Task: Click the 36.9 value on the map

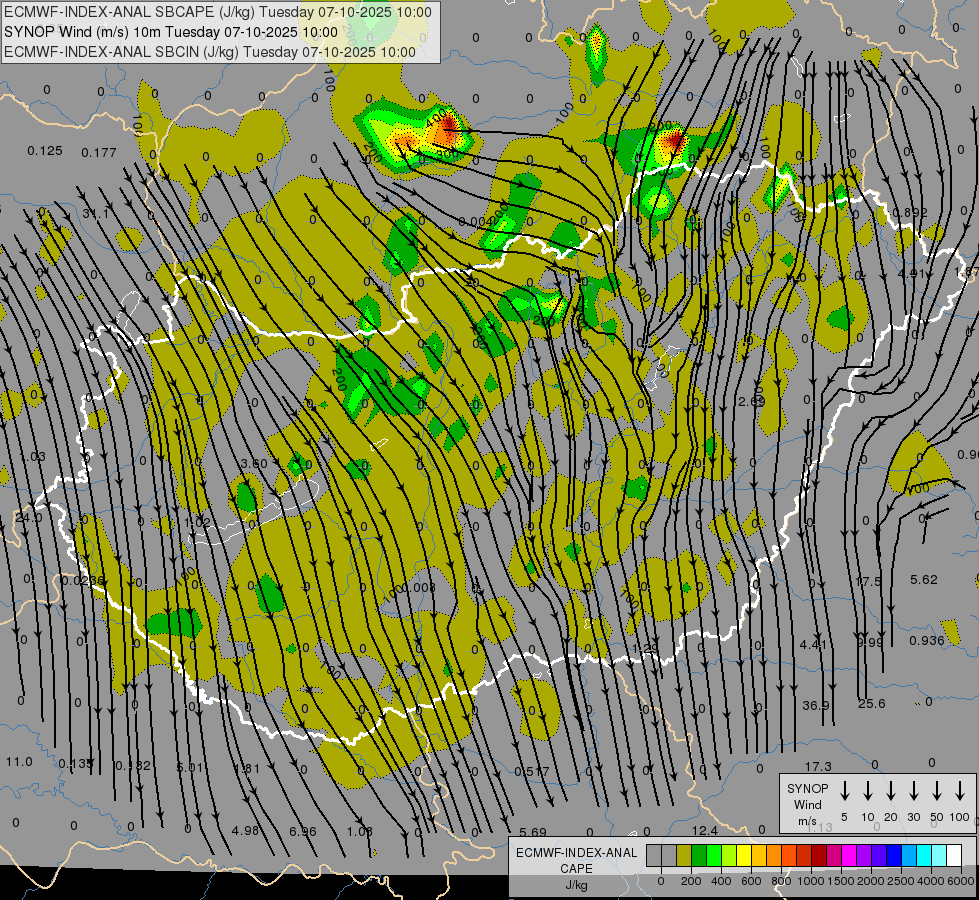Action: tap(816, 705)
